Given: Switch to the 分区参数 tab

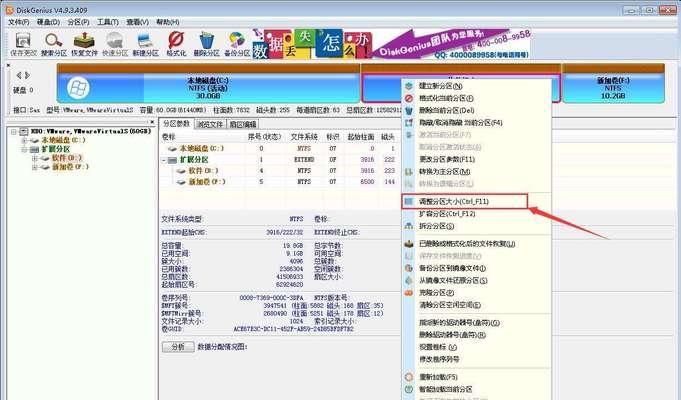Looking at the screenshot, I should 176,124.
